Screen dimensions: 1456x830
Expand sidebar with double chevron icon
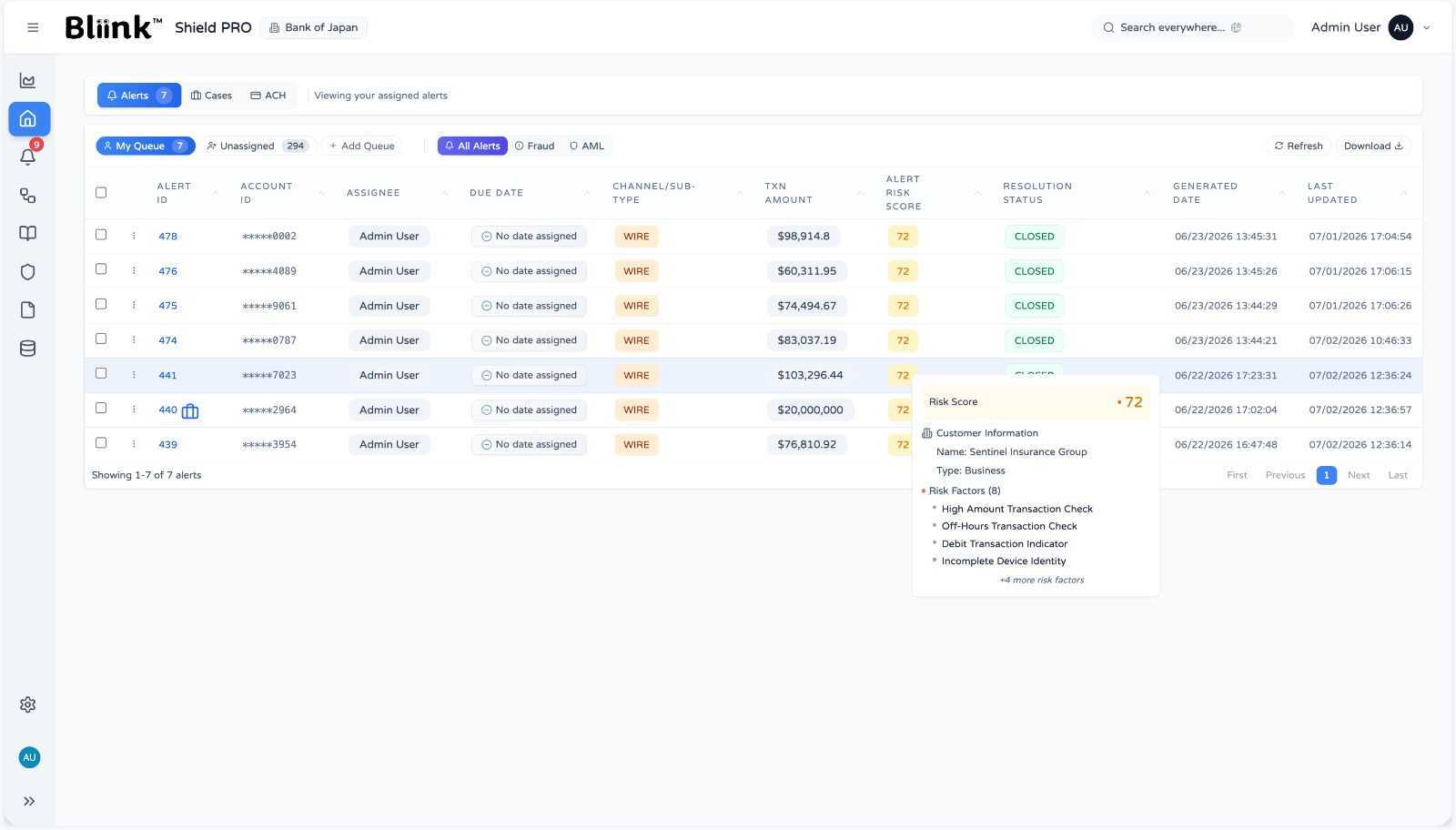(29, 802)
